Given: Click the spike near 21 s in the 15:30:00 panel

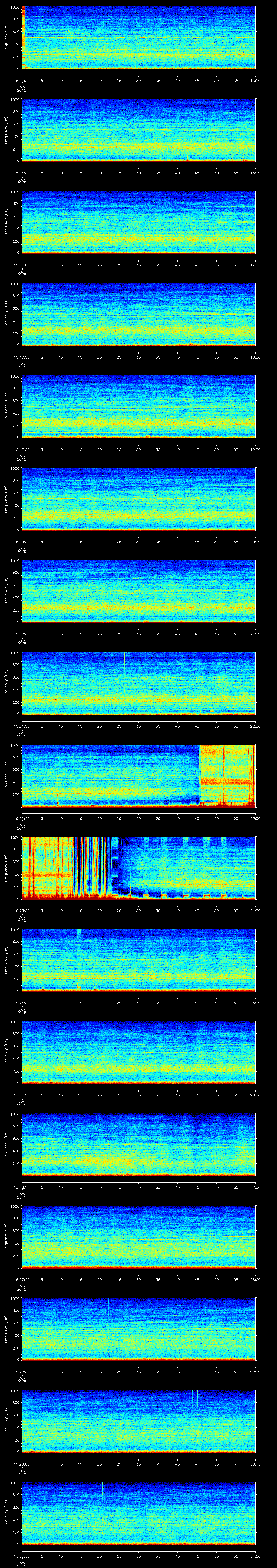Looking at the screenshot, I should (102, 1490).
